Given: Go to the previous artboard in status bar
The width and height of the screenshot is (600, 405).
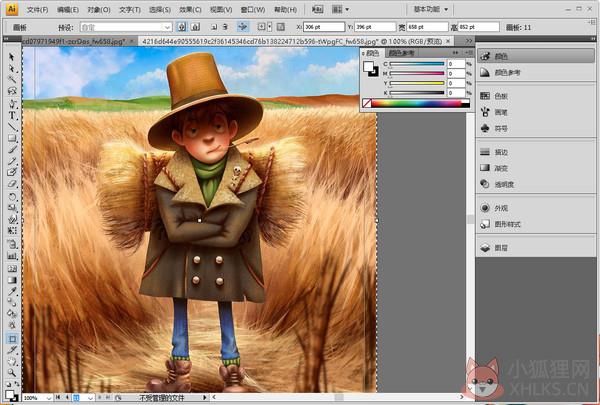Looking at the screenshot, I should pos(67,398).
